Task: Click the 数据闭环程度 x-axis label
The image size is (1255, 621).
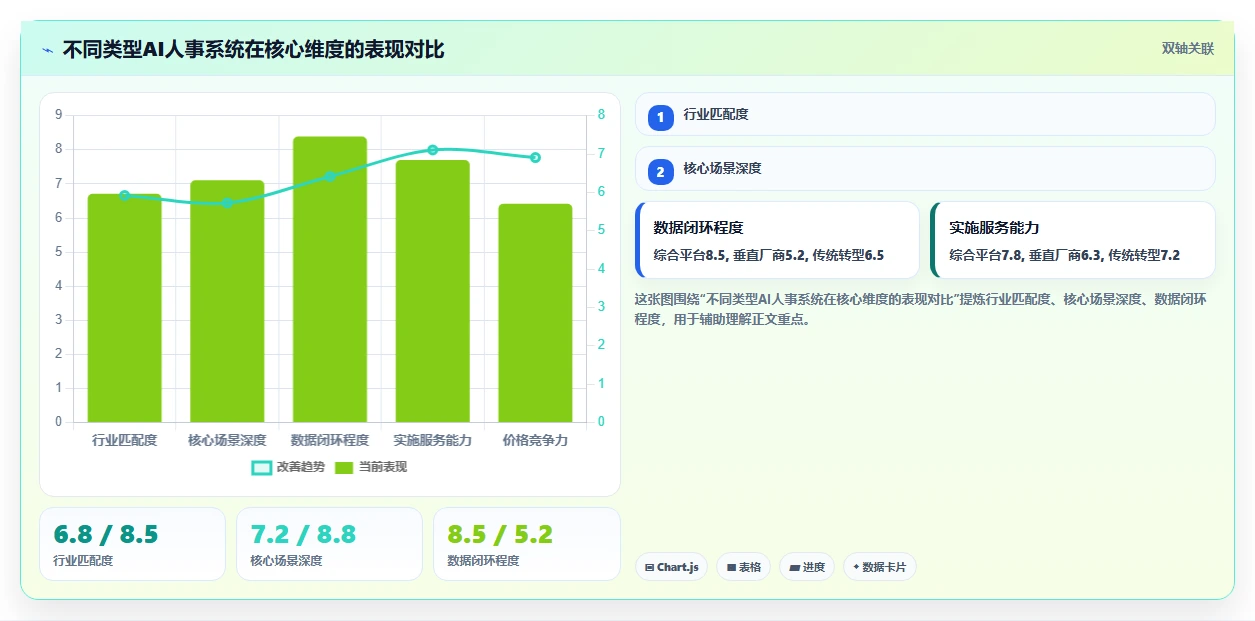Action: tap(330, 440)
